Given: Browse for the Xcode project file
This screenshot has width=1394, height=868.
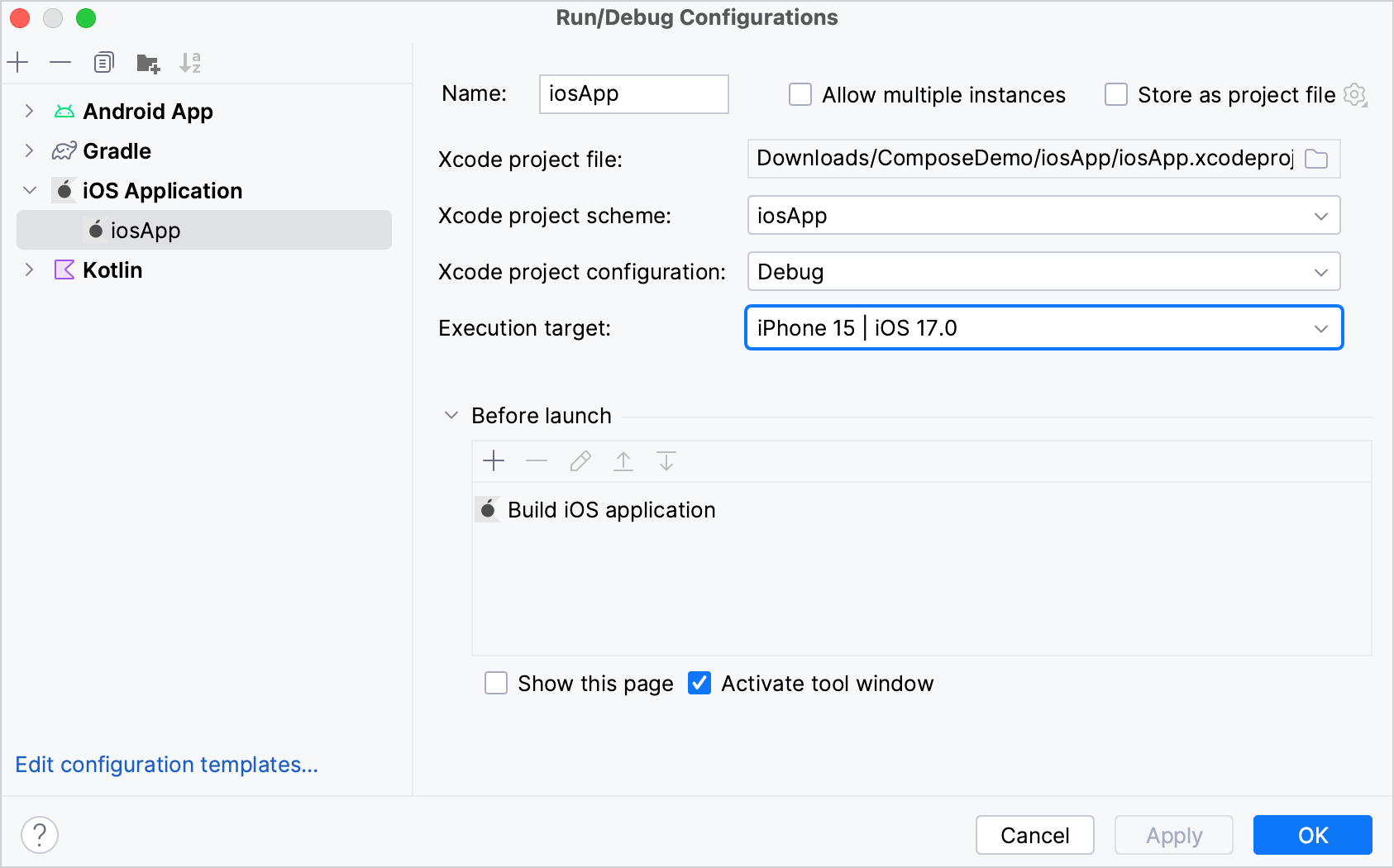Looking at the screenshot, I should pyautogui.click(x=1316, y=159).
